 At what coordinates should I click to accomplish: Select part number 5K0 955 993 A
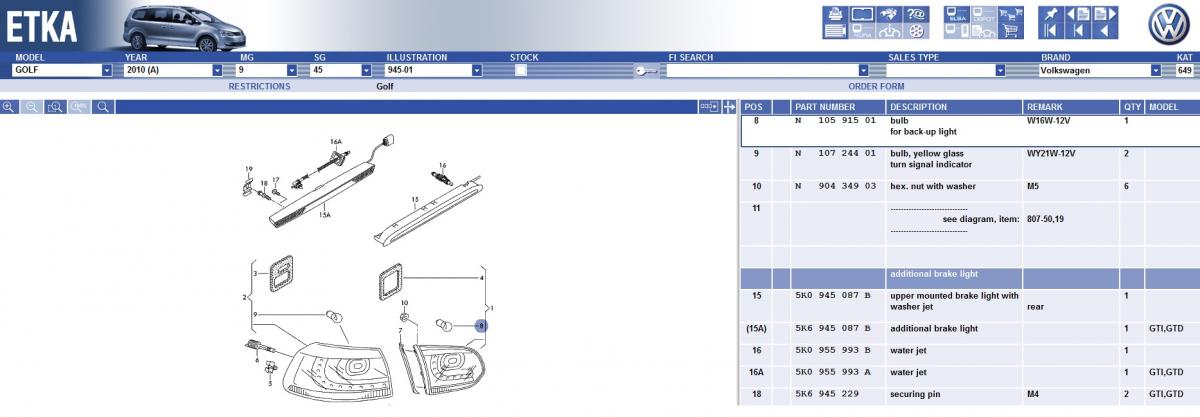[832, 372]
